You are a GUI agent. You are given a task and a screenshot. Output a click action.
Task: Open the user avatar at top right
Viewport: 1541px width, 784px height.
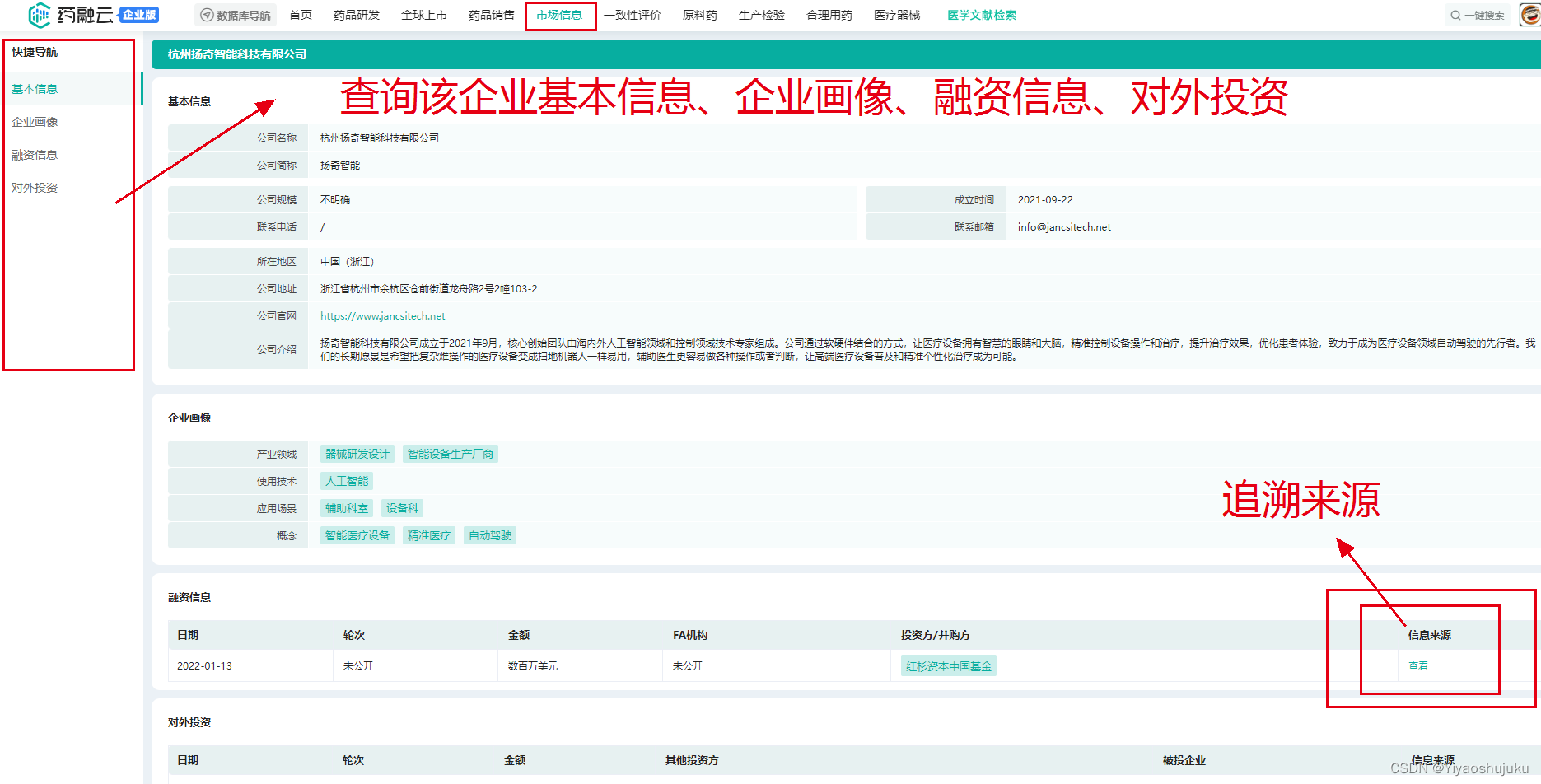pos(1530,15)
